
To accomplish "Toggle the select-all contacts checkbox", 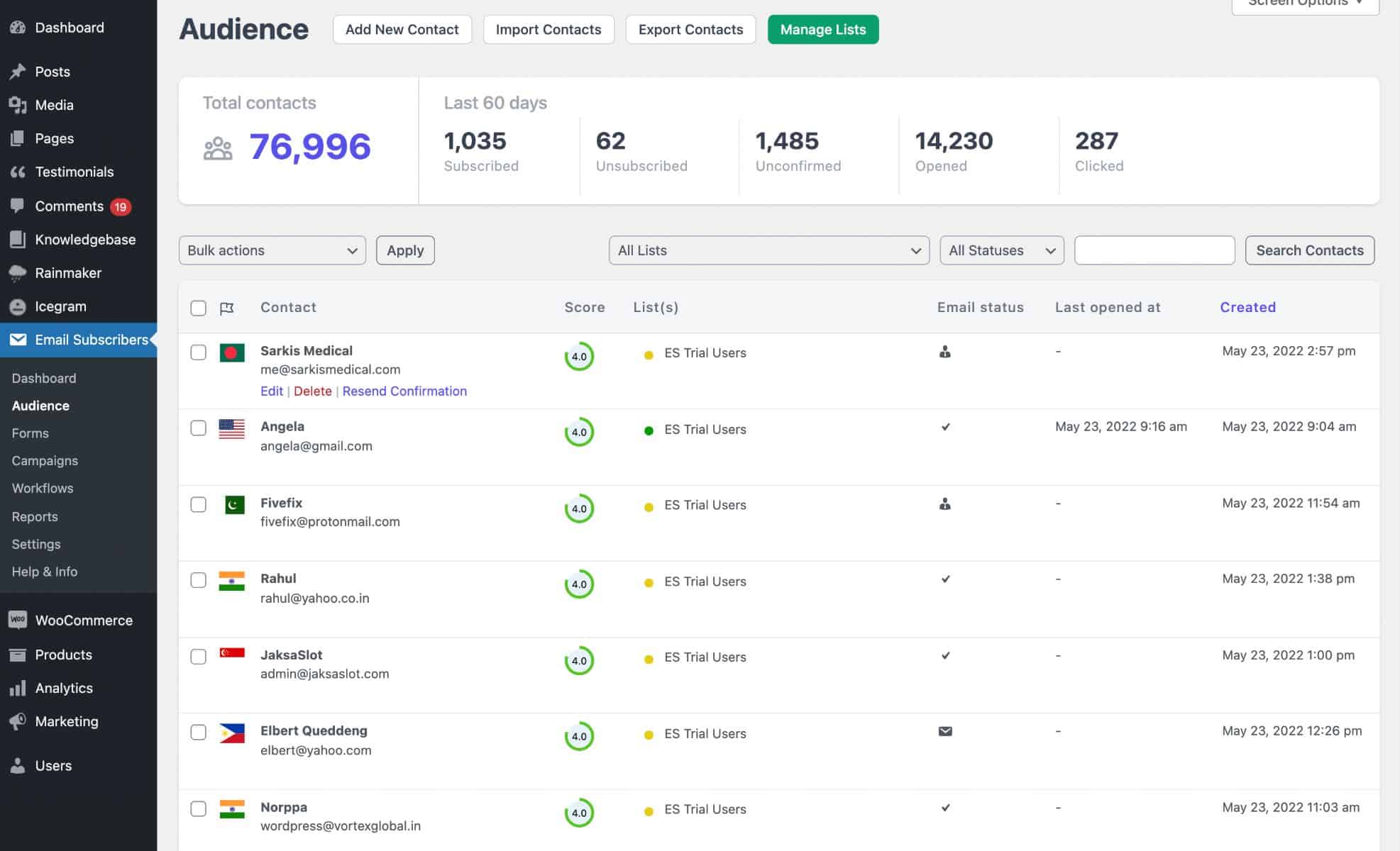I will click(x=199, y=307).
